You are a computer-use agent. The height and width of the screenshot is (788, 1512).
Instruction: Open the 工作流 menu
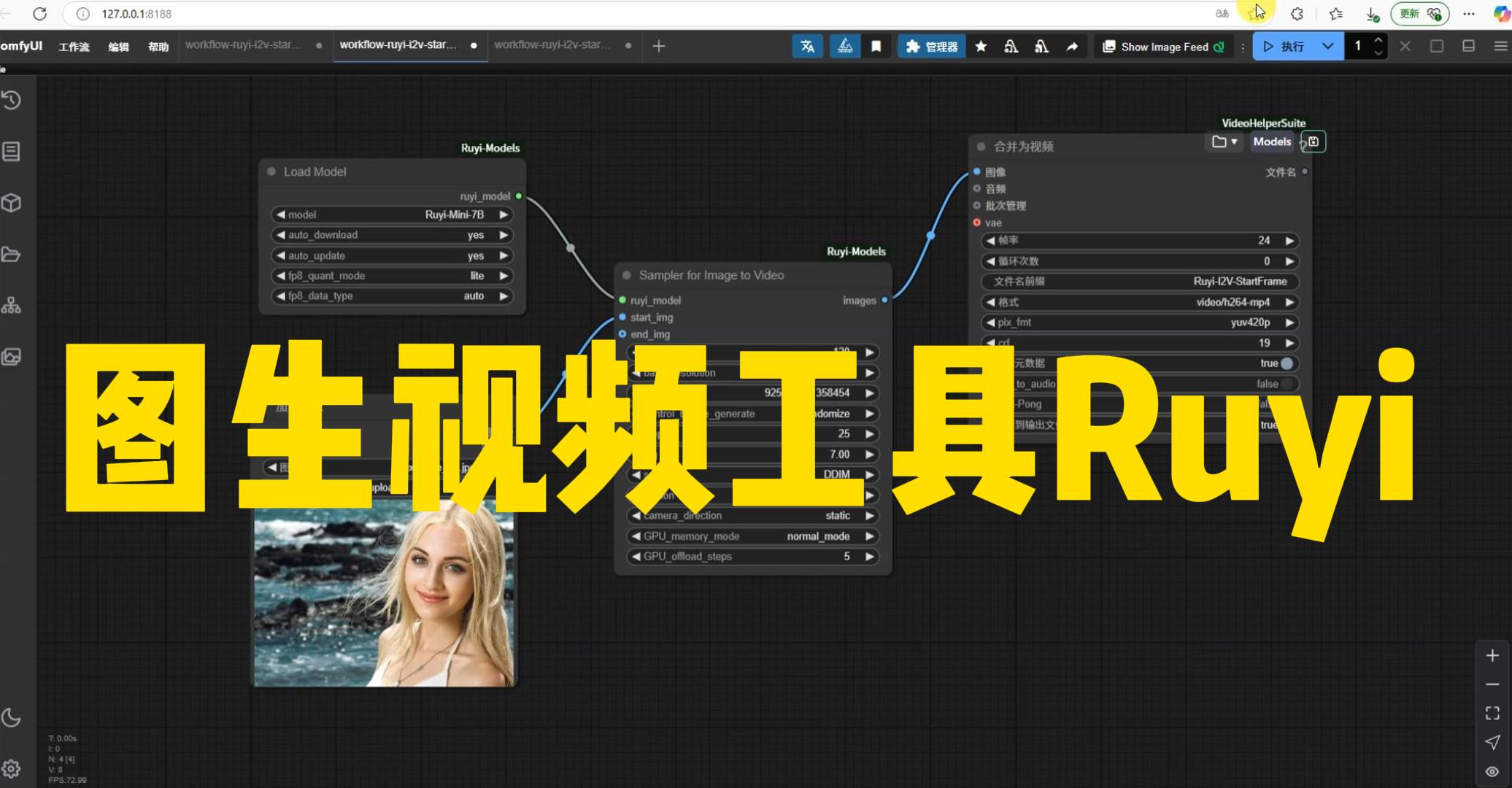[74, 47]
